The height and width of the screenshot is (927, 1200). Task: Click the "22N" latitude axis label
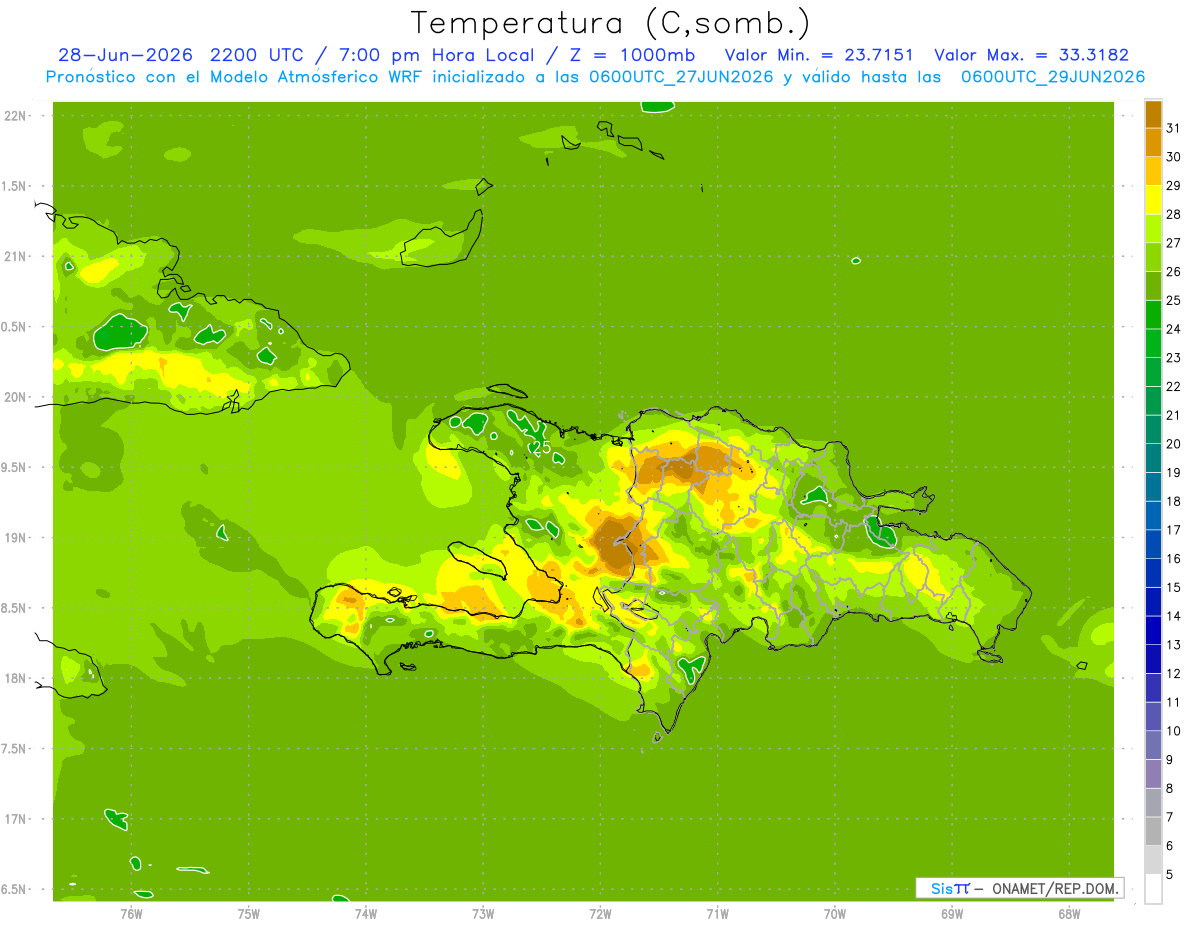tap(15, 116)
